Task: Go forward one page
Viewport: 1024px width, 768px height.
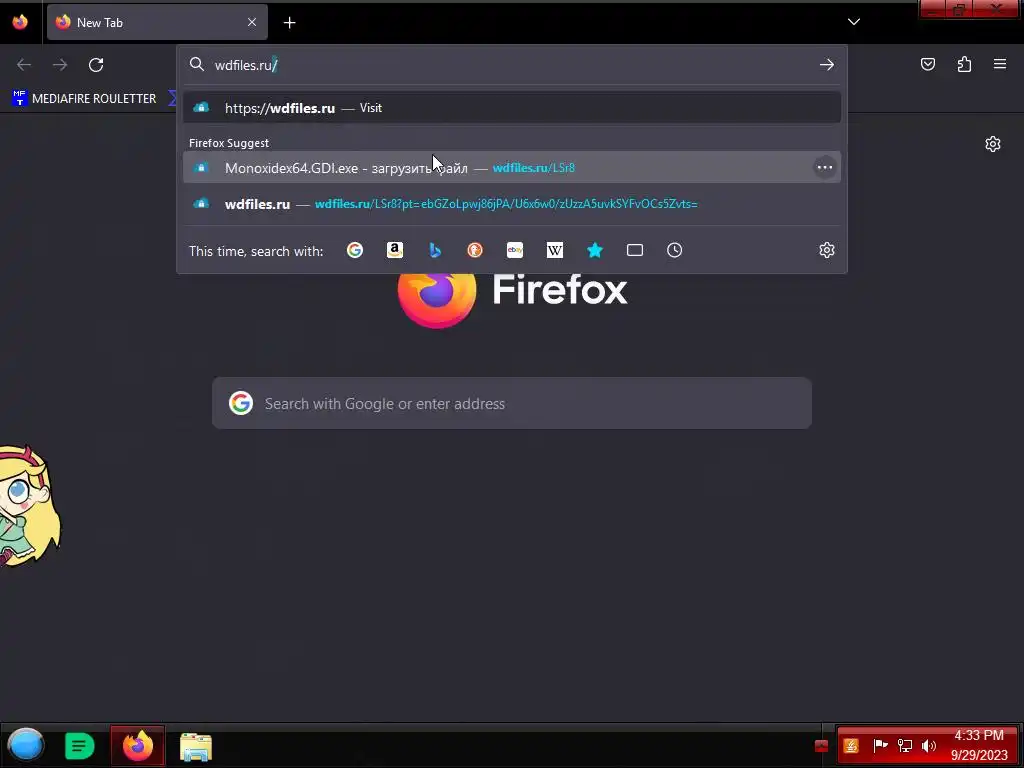Action: click(60, 65)
